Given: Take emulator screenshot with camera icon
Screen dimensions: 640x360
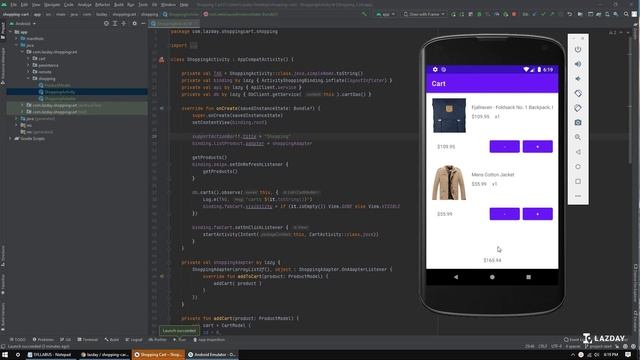Looking at the screenshot, I should point(578,122).
